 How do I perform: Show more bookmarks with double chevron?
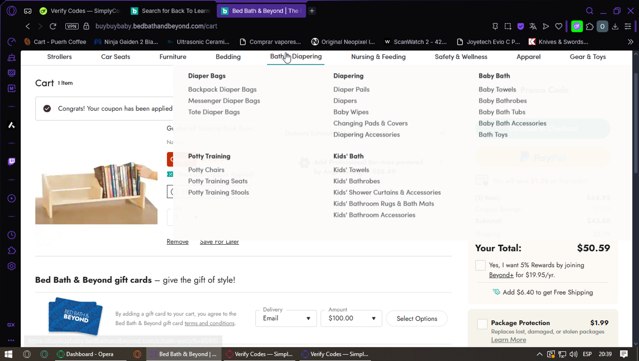click(x=630, y=42)
